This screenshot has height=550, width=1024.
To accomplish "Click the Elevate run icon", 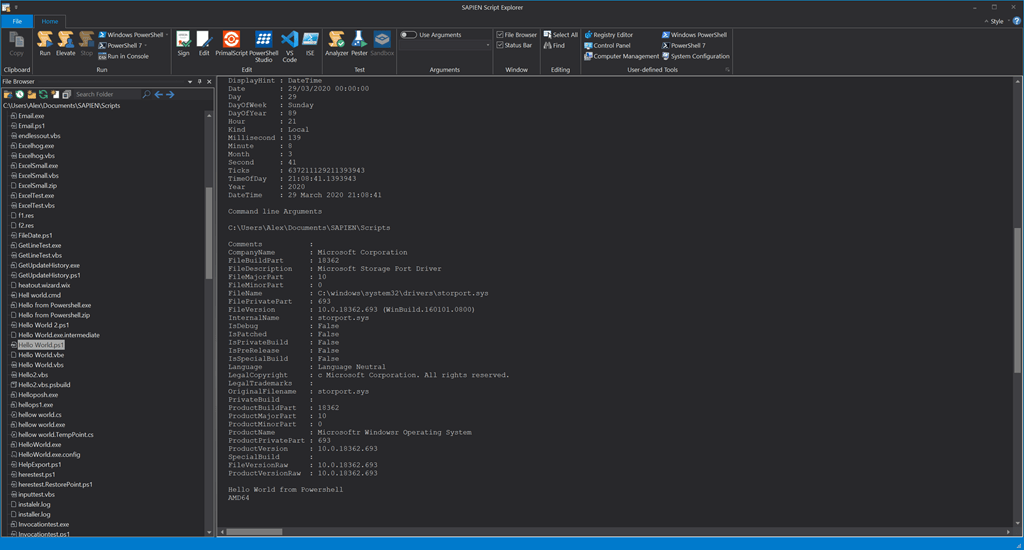I will pyautogui.click(x=65, y=44).
